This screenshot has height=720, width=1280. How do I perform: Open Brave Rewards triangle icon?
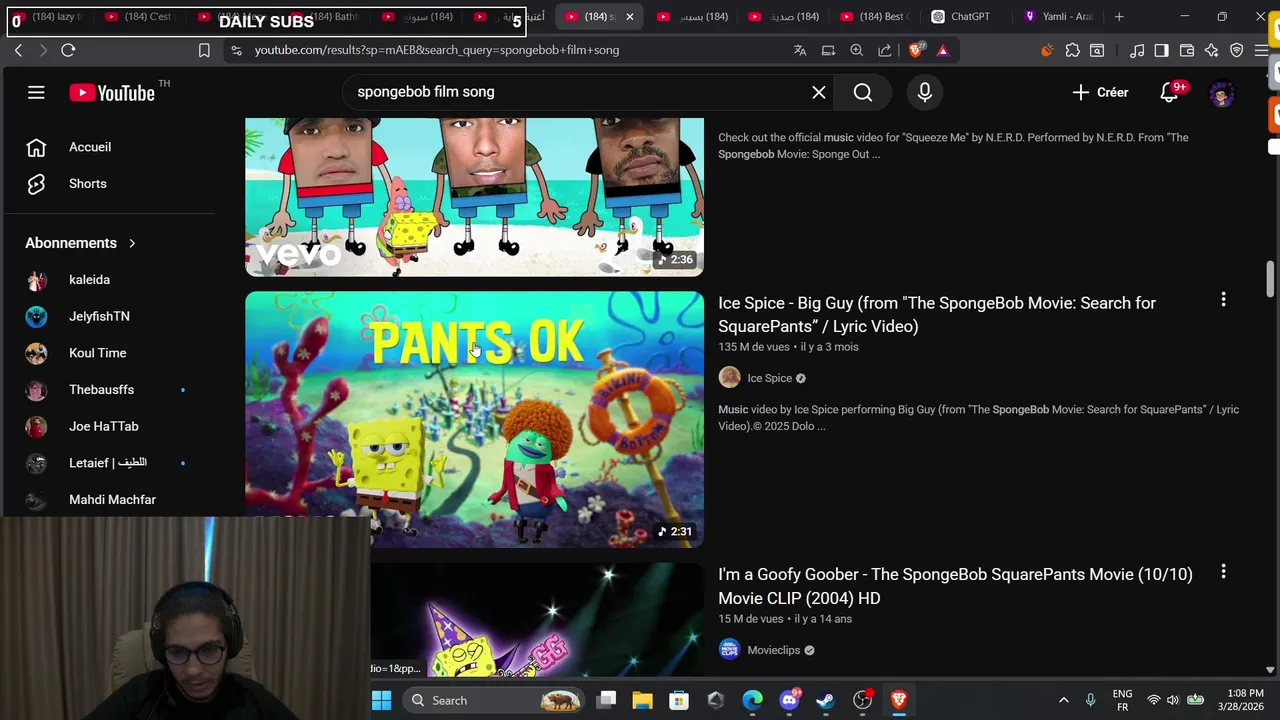coord(942,50)
